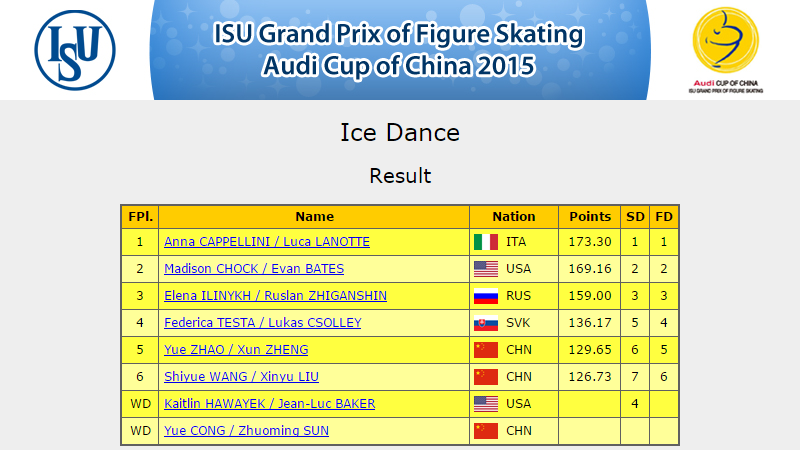The height and width of the screenshot is (450, 800).
Task: Click the Grand Prix banner image
Action: [400, 50]
